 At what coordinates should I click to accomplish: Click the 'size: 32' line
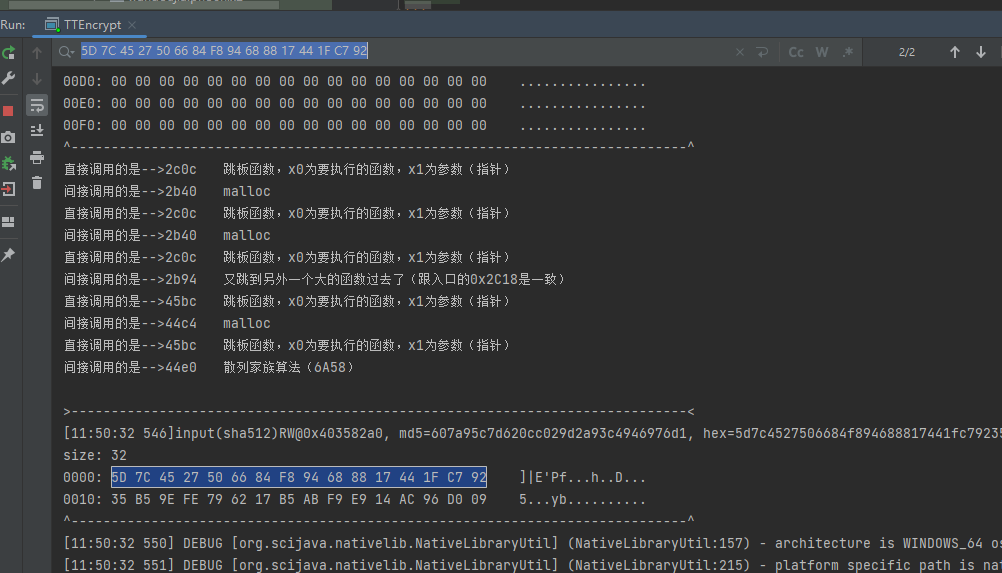point(95,455)
